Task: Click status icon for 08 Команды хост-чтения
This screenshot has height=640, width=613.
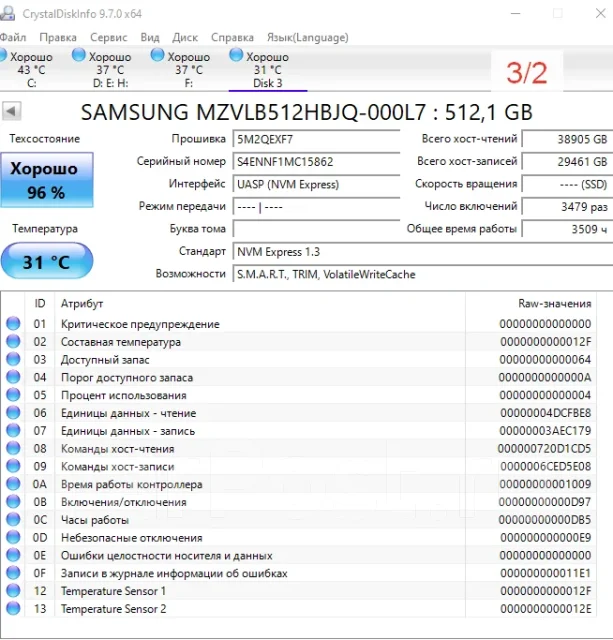Action: coord(13,449)
